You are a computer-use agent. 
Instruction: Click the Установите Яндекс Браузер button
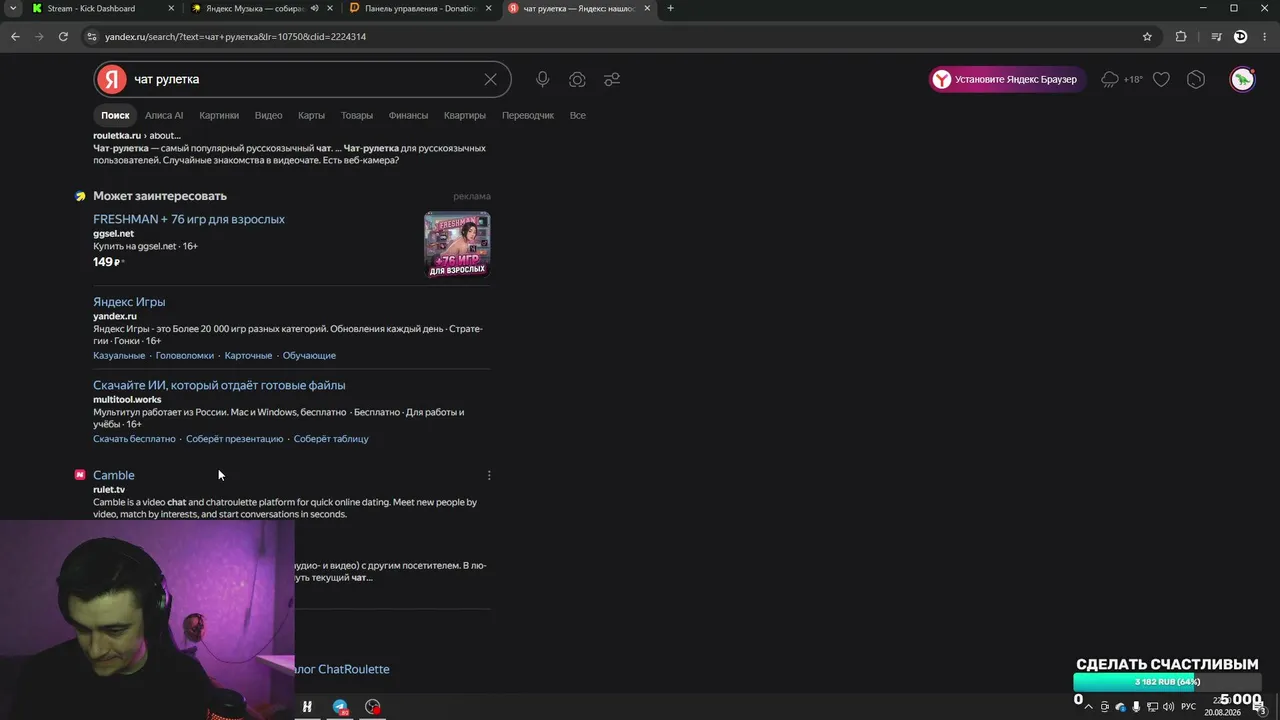point(1007,79)
